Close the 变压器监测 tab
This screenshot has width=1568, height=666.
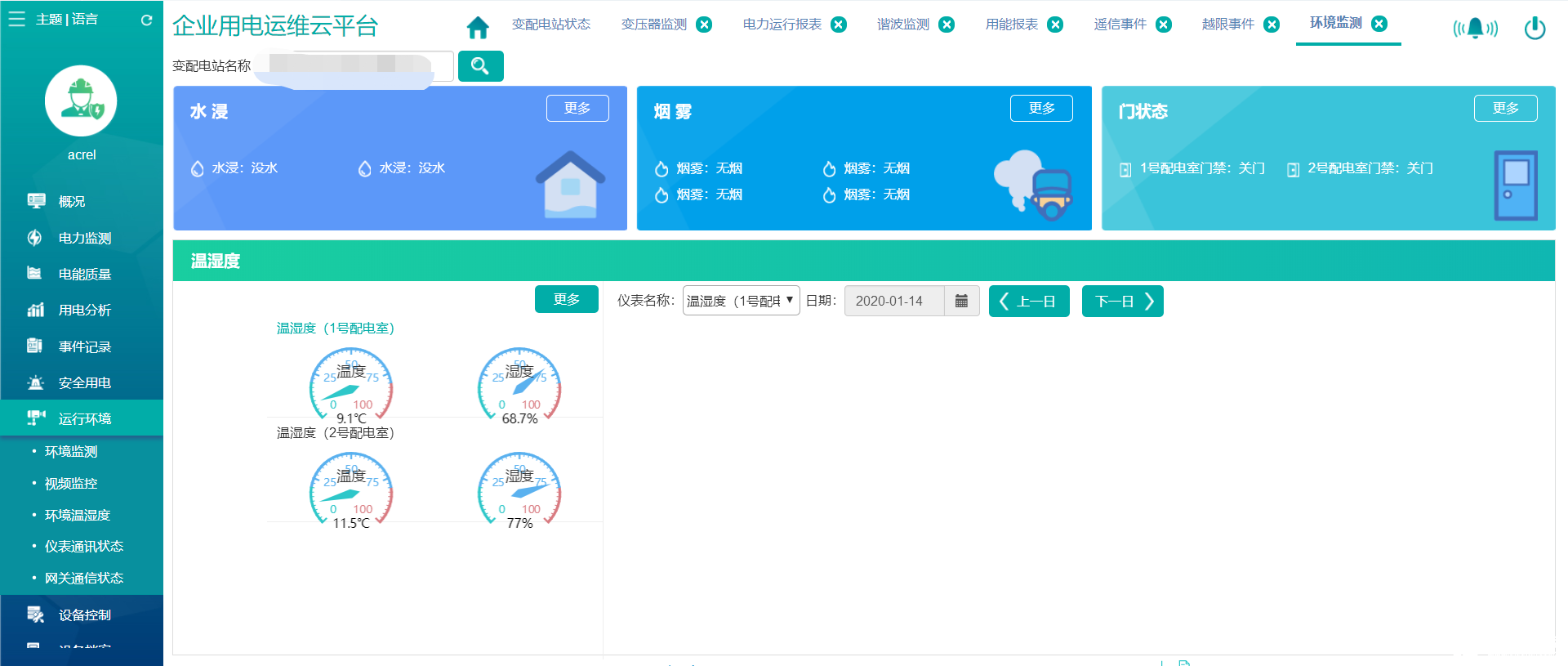pyautogui.click(x=704, y=25)
